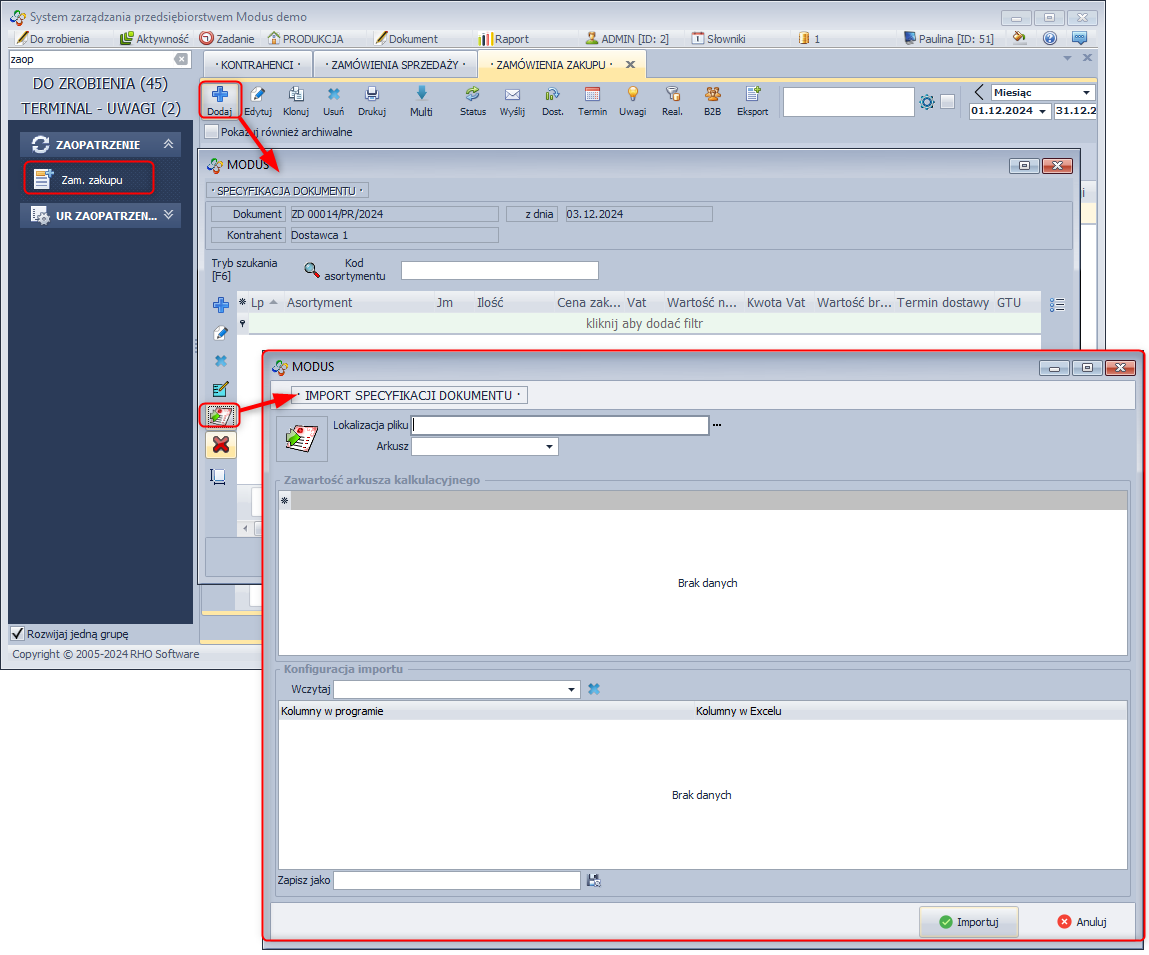Toggle the checkbox next to settings gear
The image size is (1149, 955).
coord(947,102)
